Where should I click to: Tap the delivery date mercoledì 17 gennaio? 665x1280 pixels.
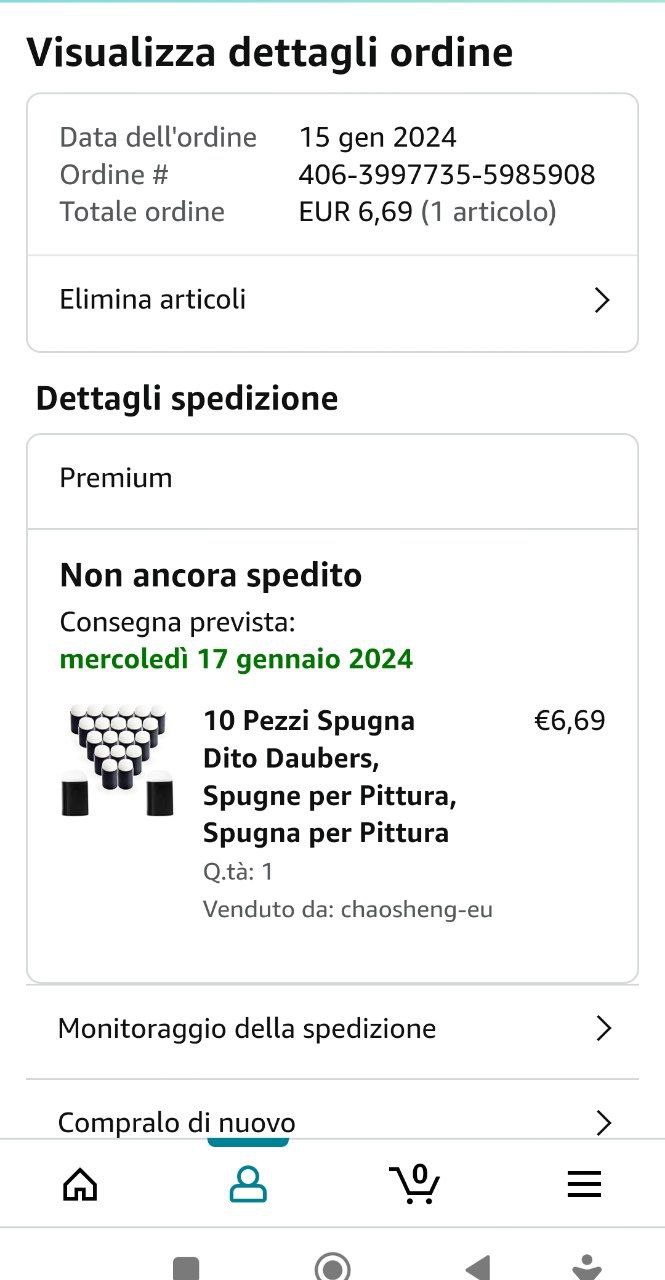(236, 660)
